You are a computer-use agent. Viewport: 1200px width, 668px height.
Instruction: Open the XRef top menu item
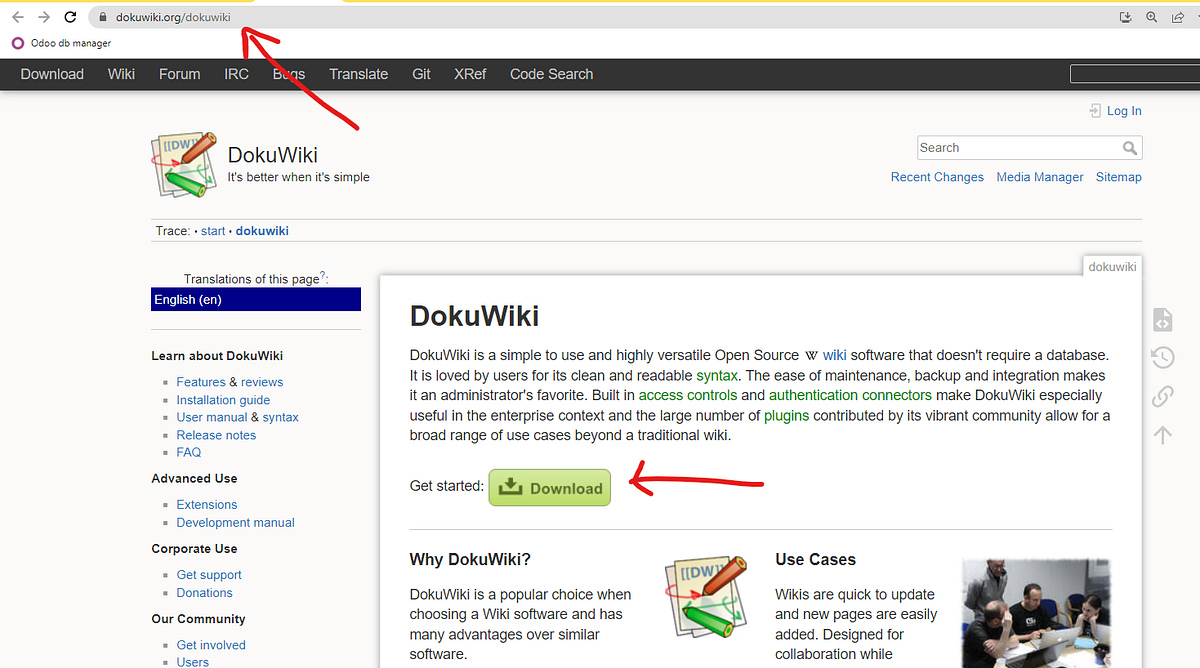pos(470,74)
